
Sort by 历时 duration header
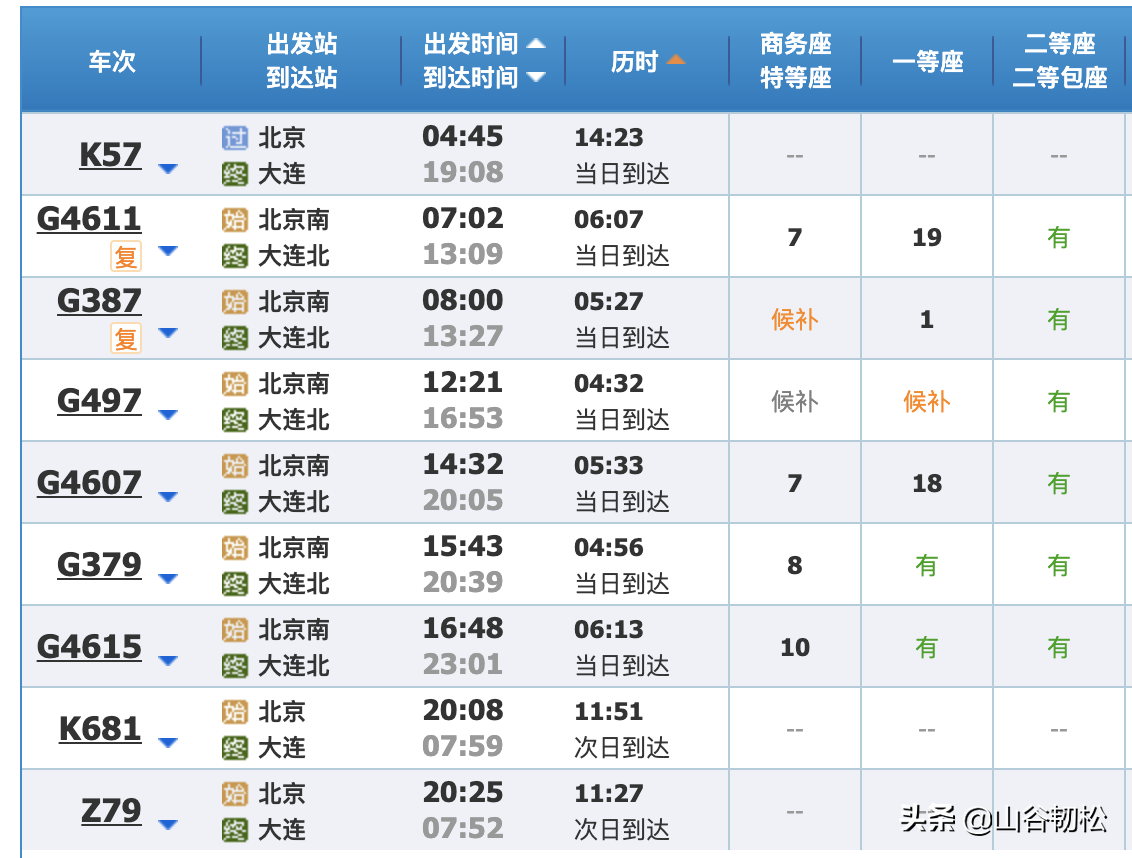[x=635, y=61]
